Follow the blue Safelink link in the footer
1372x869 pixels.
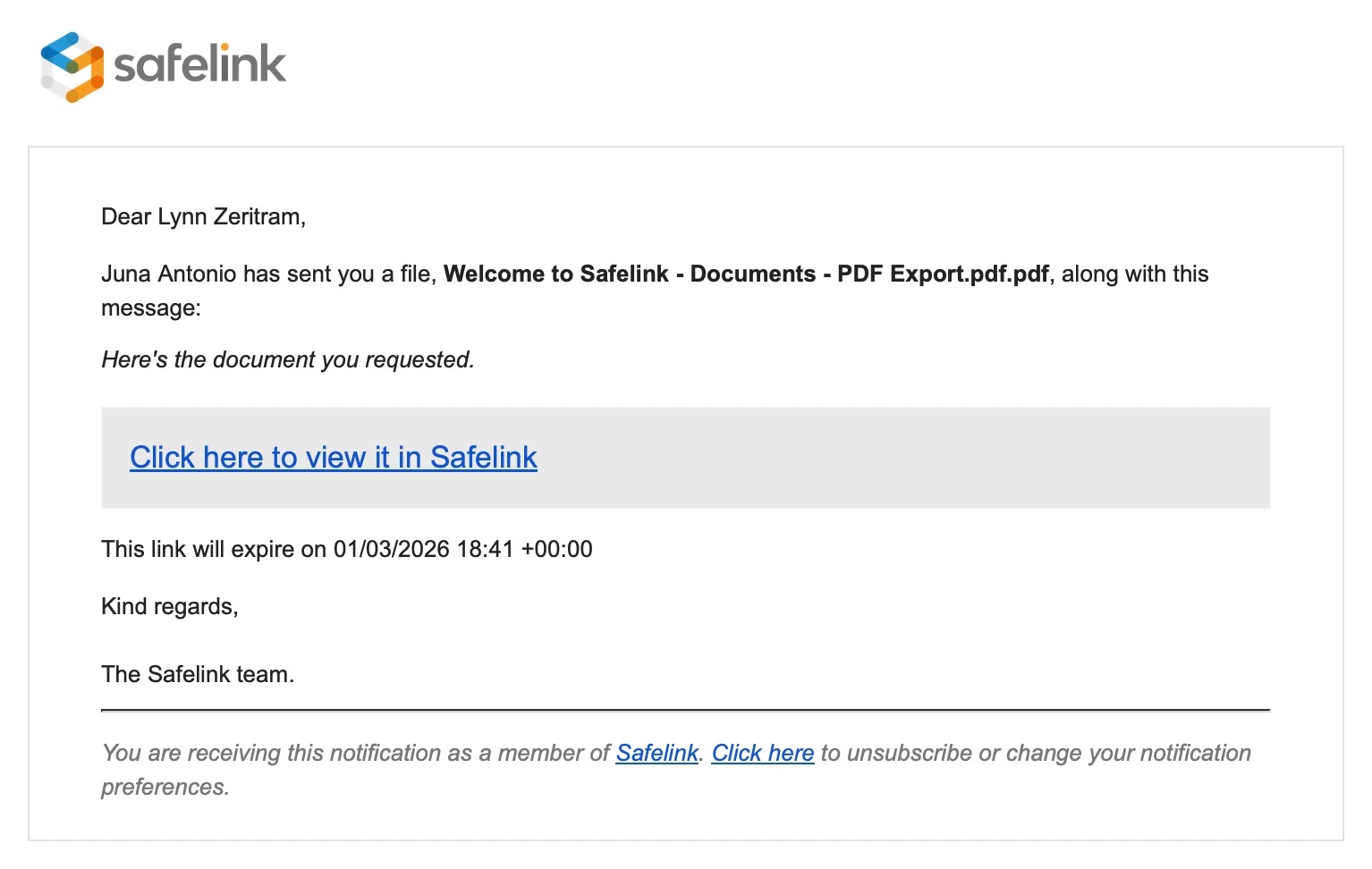point(656,754)
